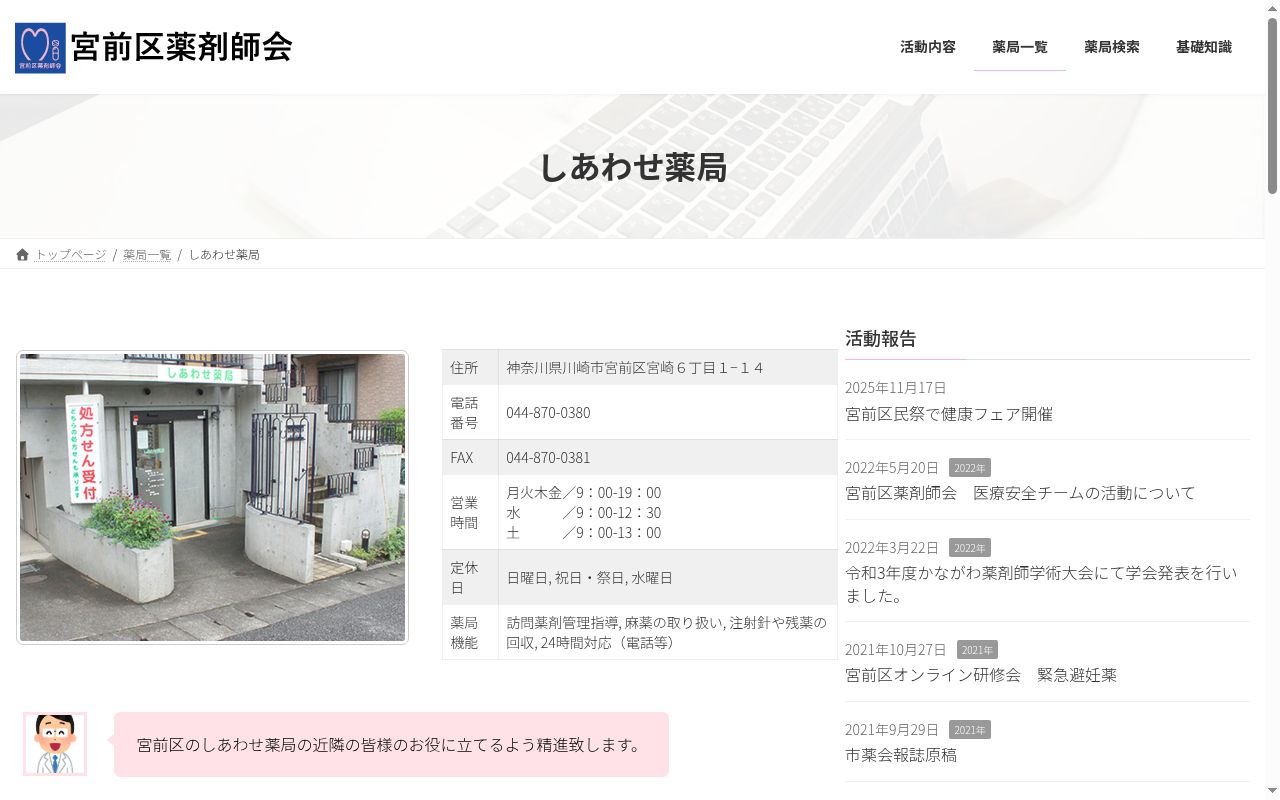This screenshot has width=1280, height=800.
Task: Click the date 2025年11月17日
Action: (896, 388)
